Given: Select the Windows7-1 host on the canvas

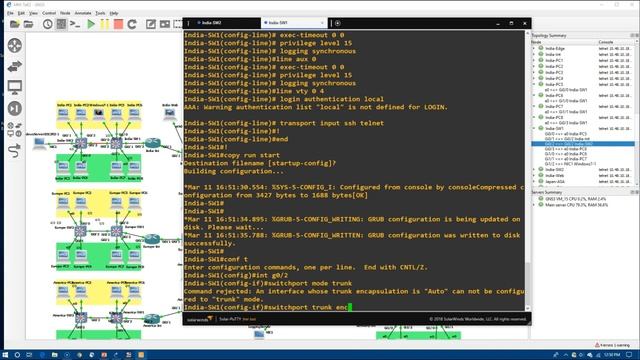Looking at the screenshot, I should 98,113.
